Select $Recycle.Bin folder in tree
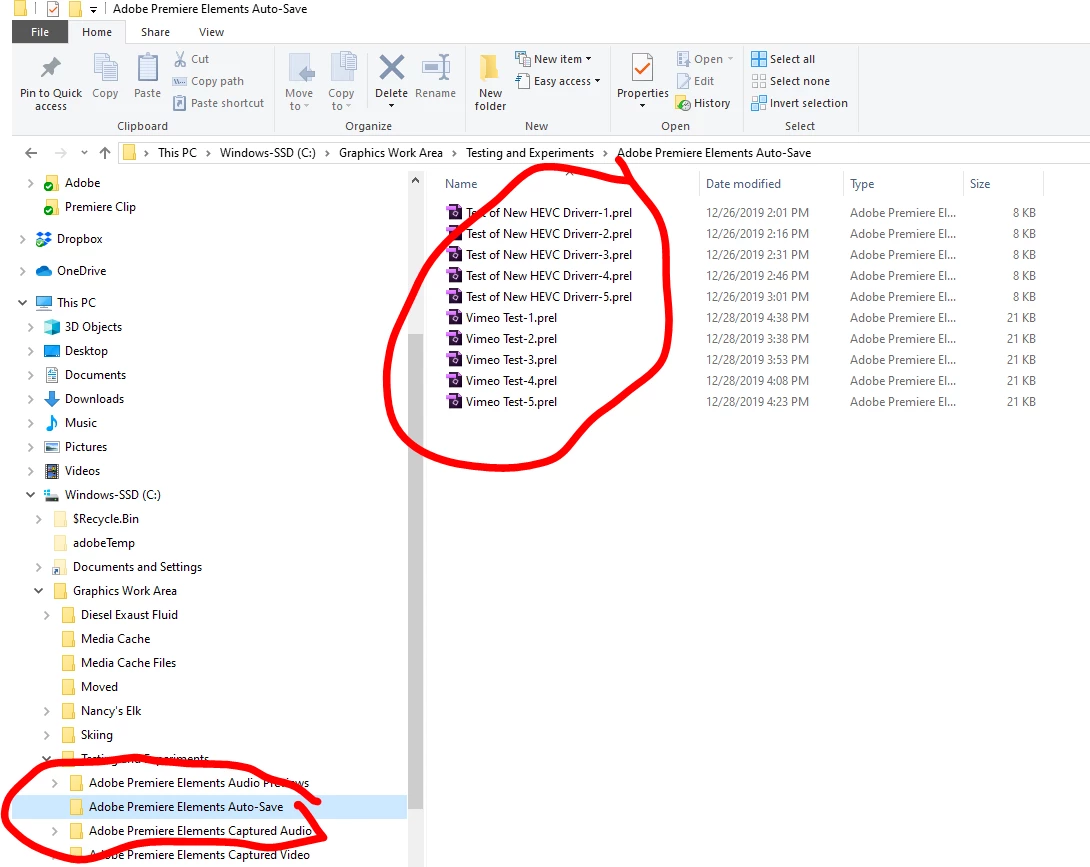Viewport: 1090px width, 867px height. pyautogui.click(x=97, y=519)
